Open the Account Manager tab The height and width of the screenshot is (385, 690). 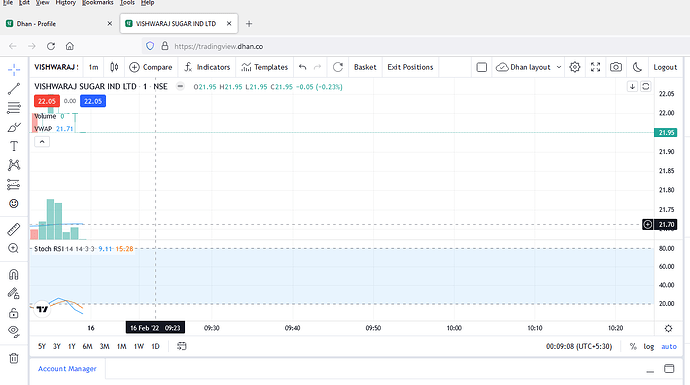click(x=67, y=369)
